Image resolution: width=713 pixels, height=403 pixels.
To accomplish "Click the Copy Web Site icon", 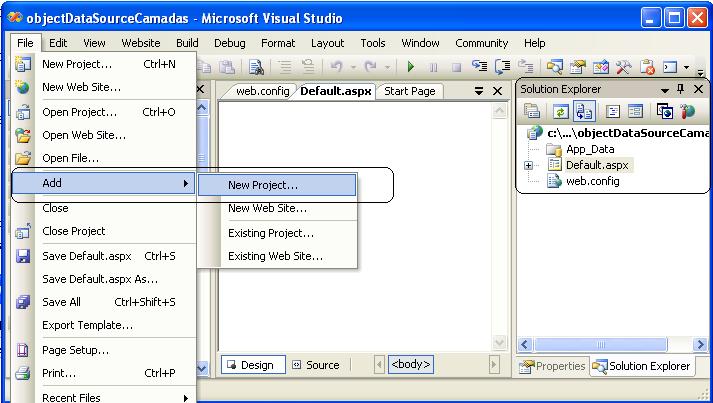I will click(664, 111).
